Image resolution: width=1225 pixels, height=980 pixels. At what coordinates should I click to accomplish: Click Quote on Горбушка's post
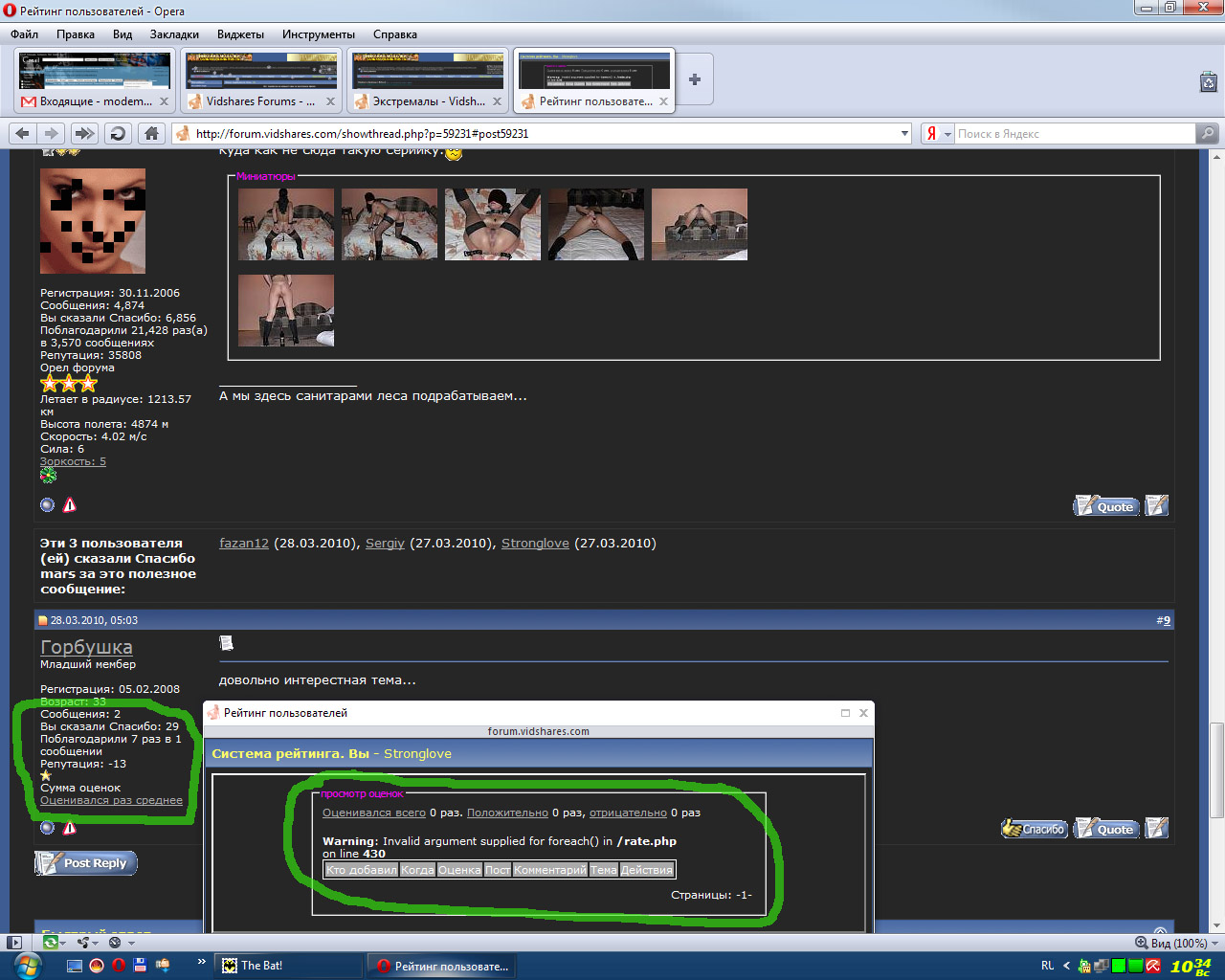(1107, 829)
